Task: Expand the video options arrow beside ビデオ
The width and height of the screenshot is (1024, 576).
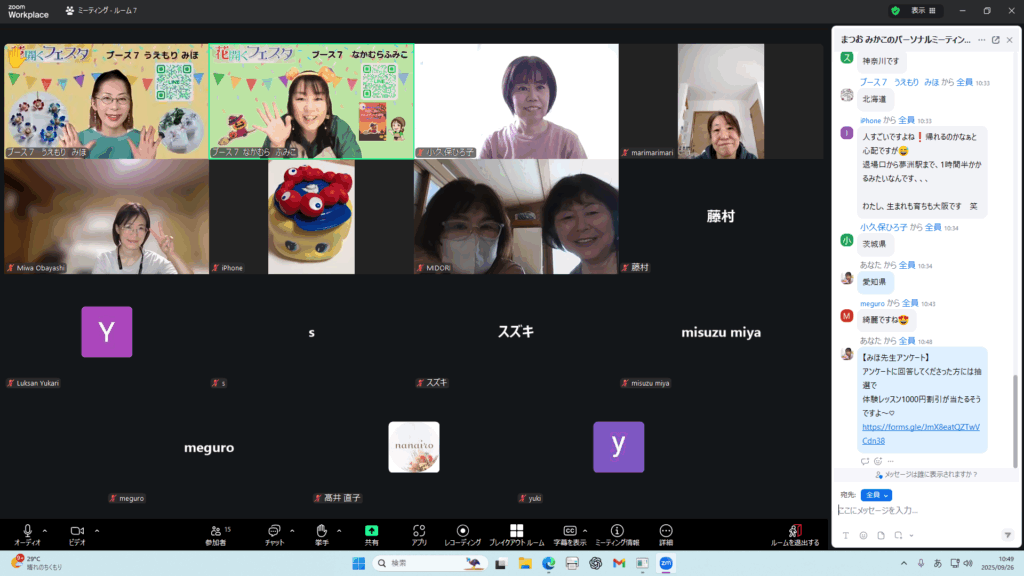Action: [x=96, y=530]
